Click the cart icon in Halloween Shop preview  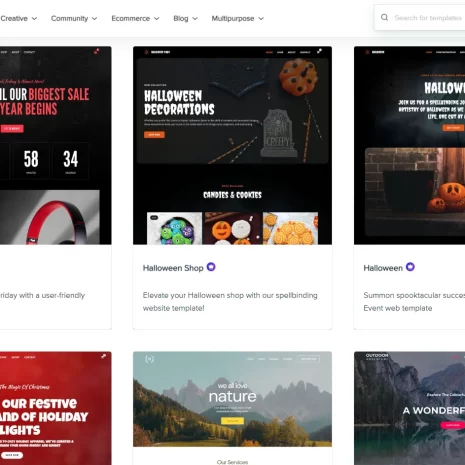[319, 51]
